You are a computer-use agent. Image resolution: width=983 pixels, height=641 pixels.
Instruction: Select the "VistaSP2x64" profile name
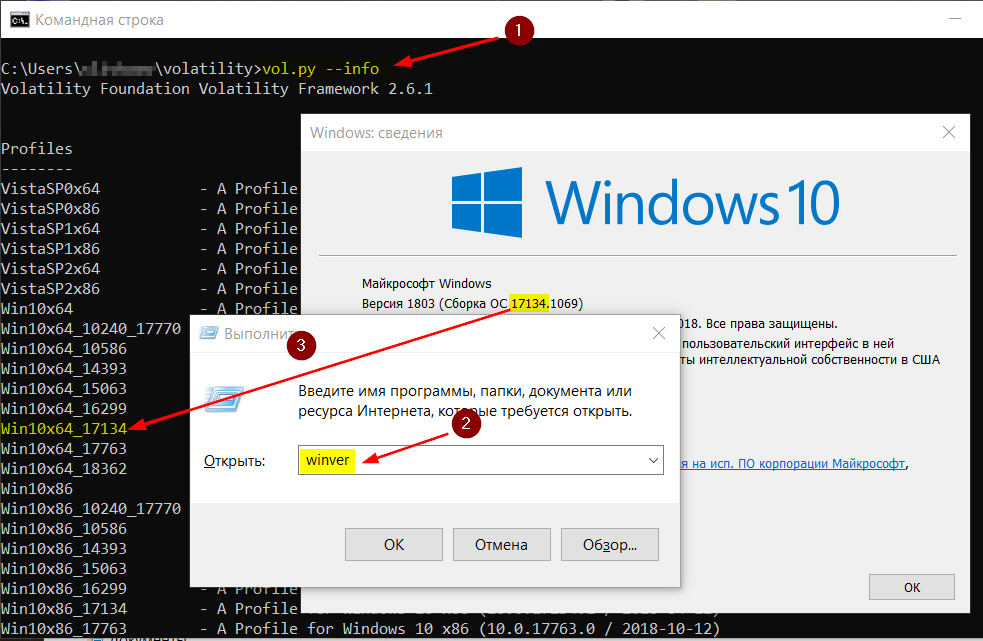(x=51, y=268)
